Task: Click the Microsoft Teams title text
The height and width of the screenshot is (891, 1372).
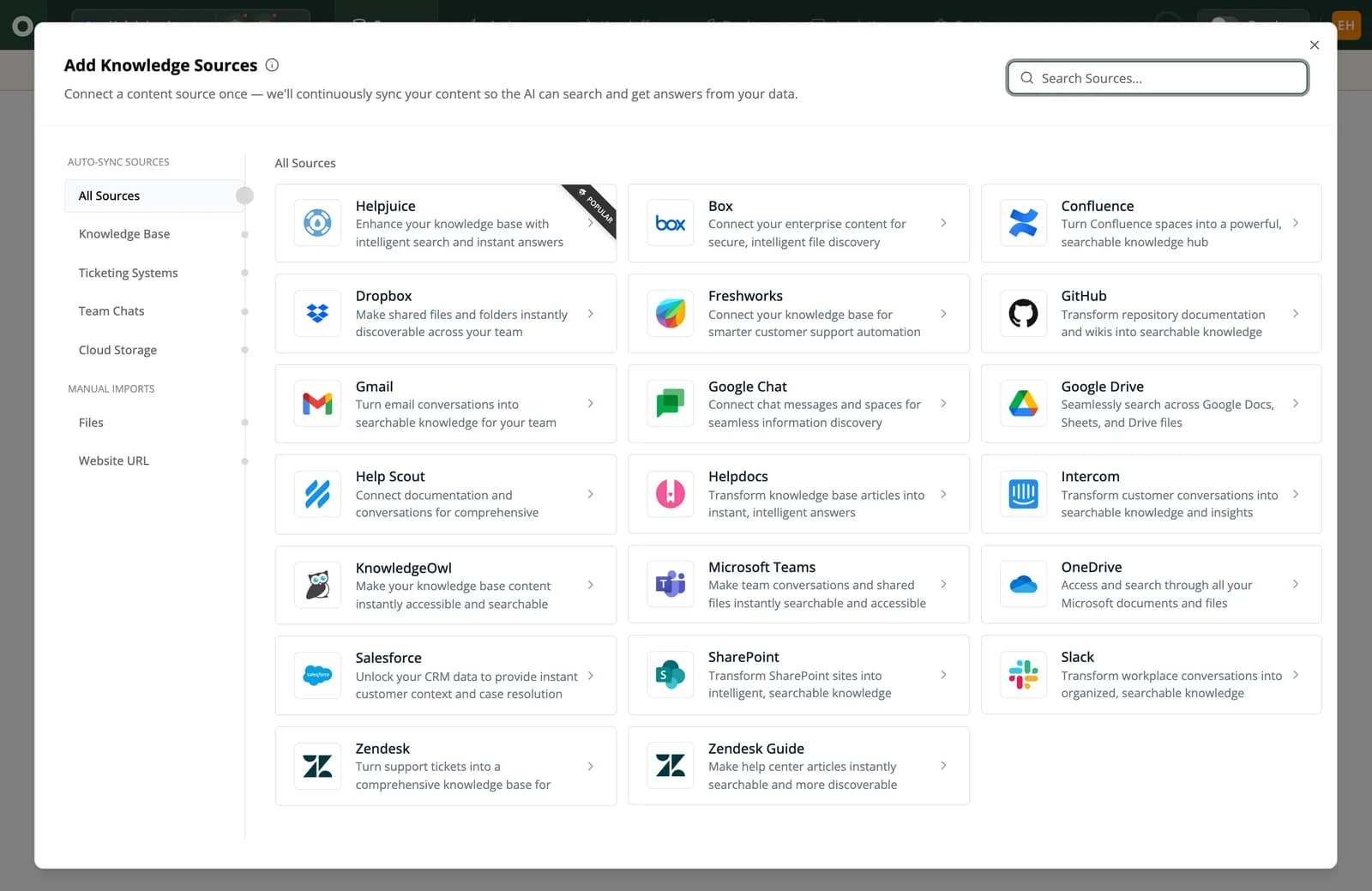Action: point(761,567)
